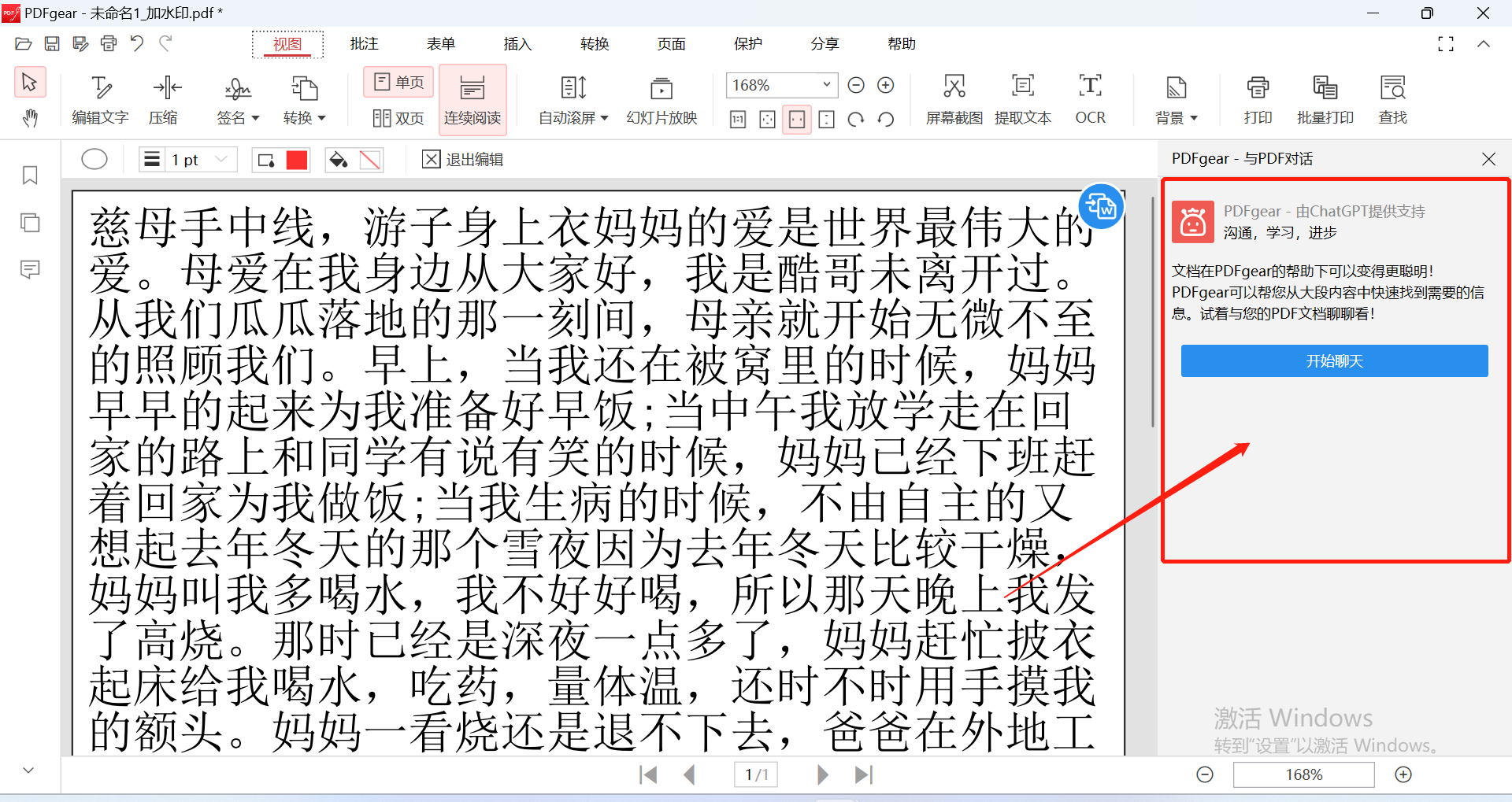The height and width of the screenshot is (802, 1512).
Task: Open the 批注 annotation tab
Action: coord(364,44)
